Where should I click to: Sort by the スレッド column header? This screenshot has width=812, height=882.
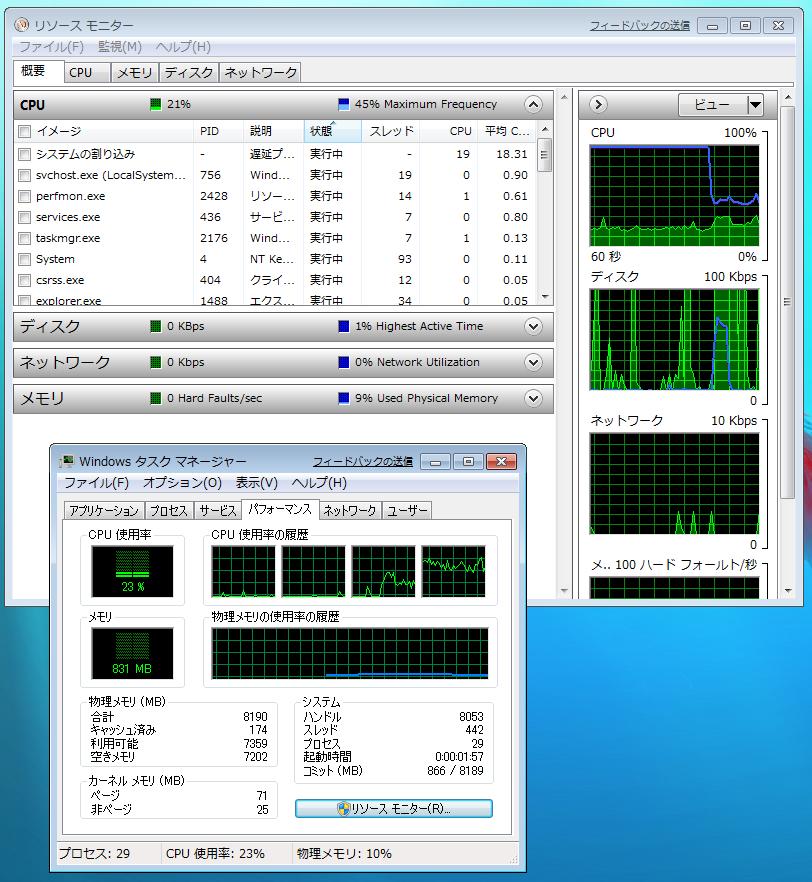[x=391, y=131]
